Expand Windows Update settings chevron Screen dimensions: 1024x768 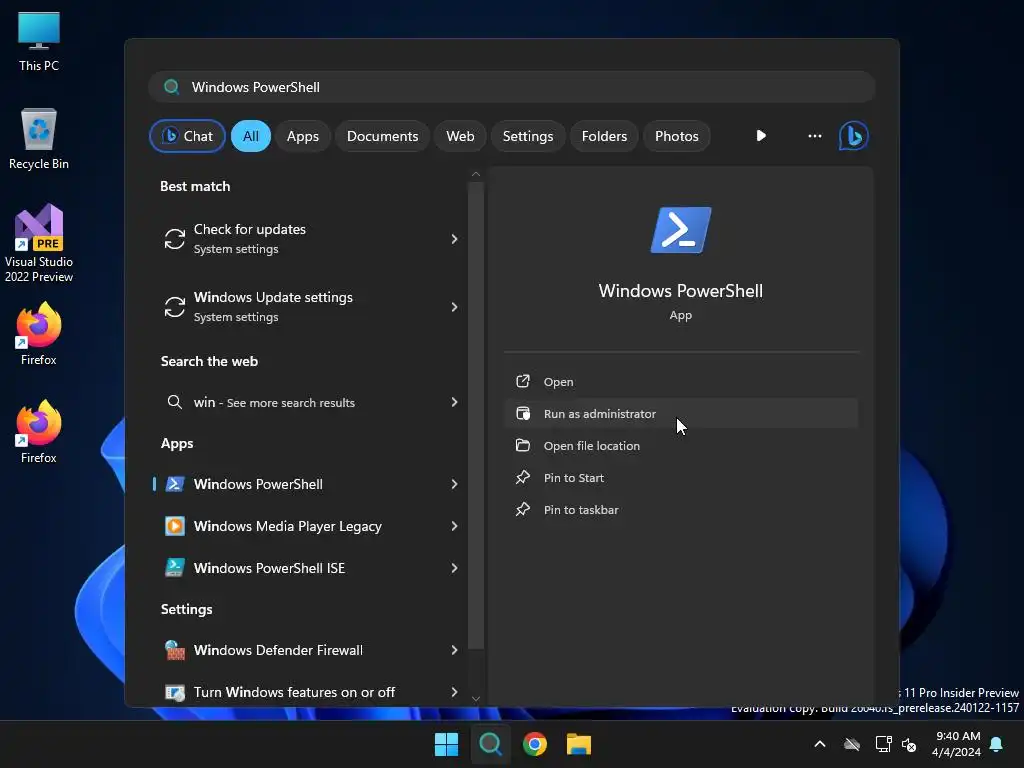pos(454,306)
